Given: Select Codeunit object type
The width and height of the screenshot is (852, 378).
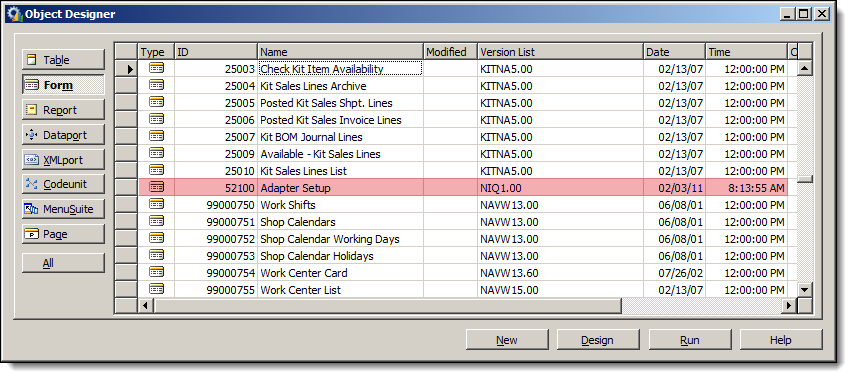Looking at the screenshot, I should (63, 184).
